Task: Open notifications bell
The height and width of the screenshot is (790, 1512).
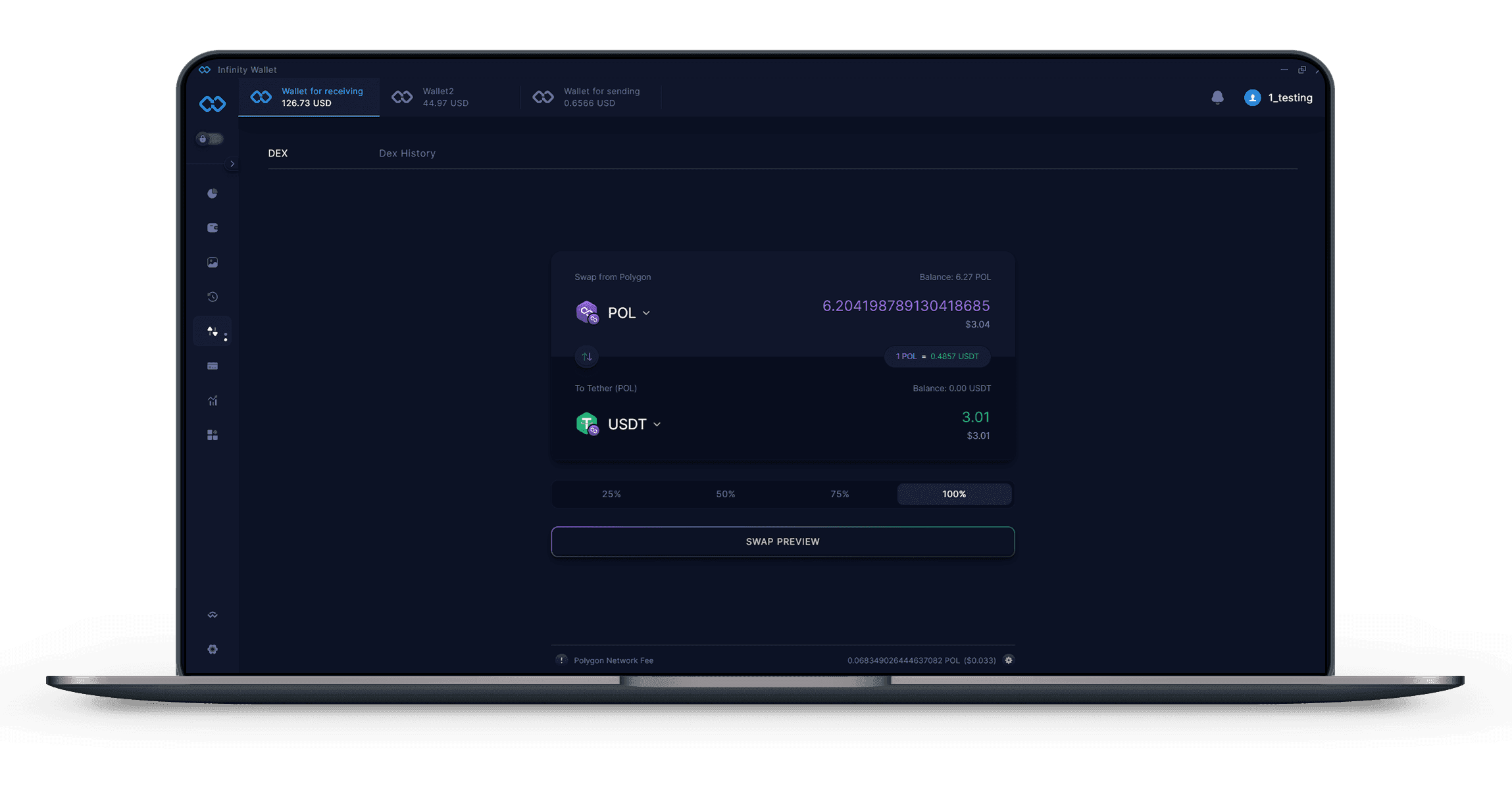Action: [1218, 97]
